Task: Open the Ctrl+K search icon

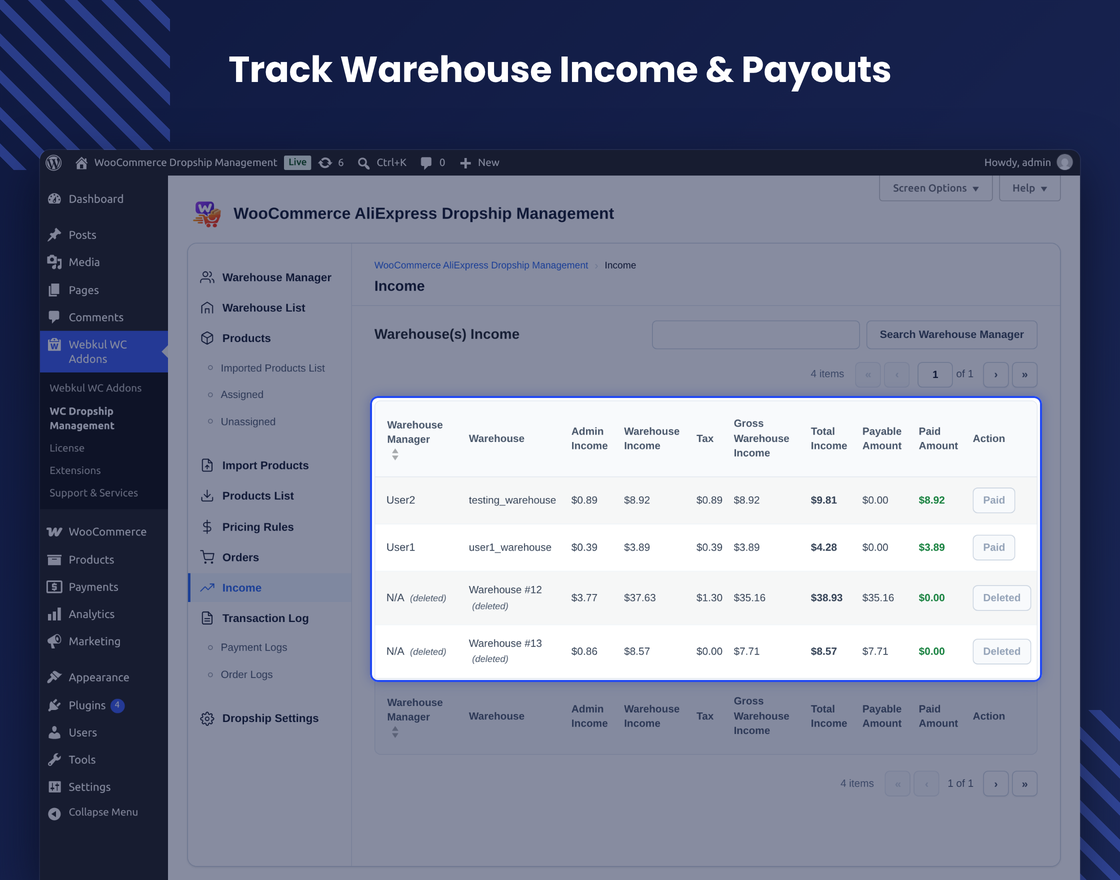Action: [364, 163]
